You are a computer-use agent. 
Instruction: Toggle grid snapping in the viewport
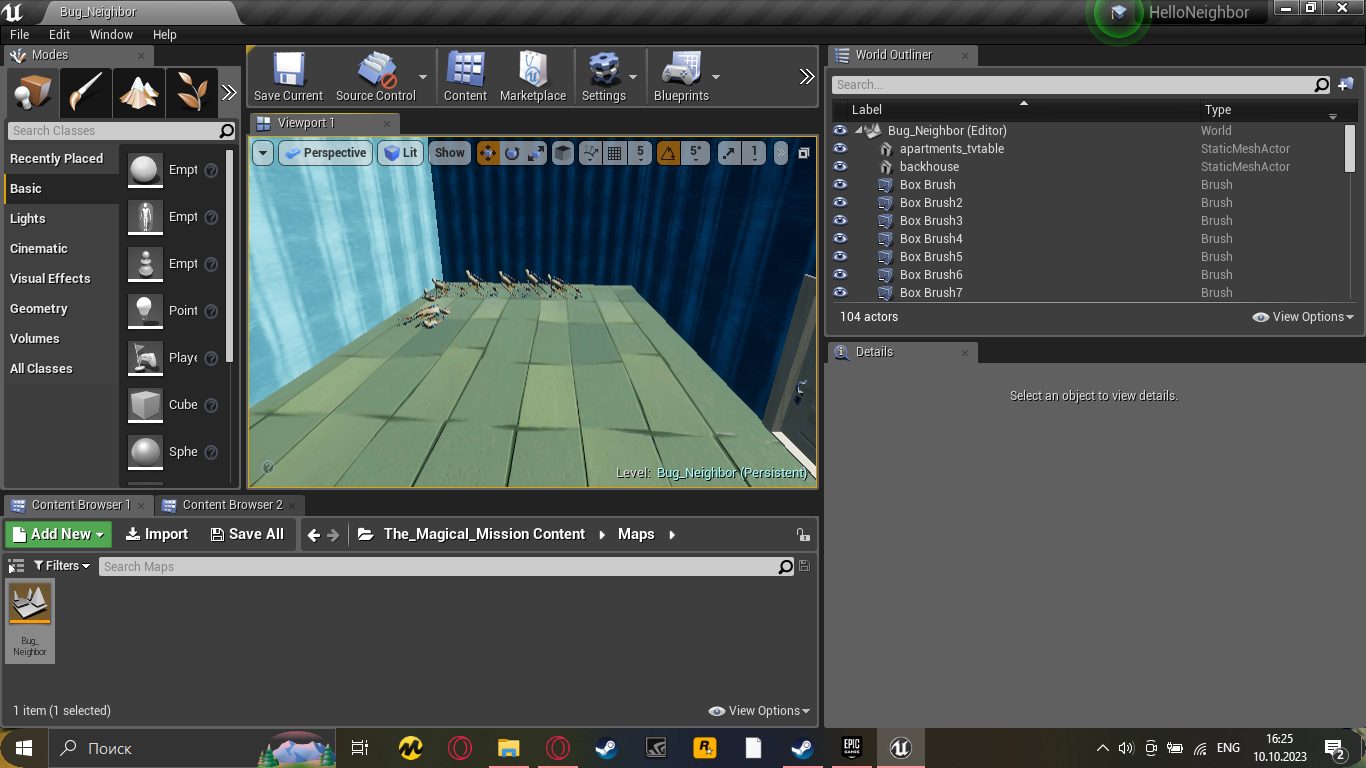(615, 153)
